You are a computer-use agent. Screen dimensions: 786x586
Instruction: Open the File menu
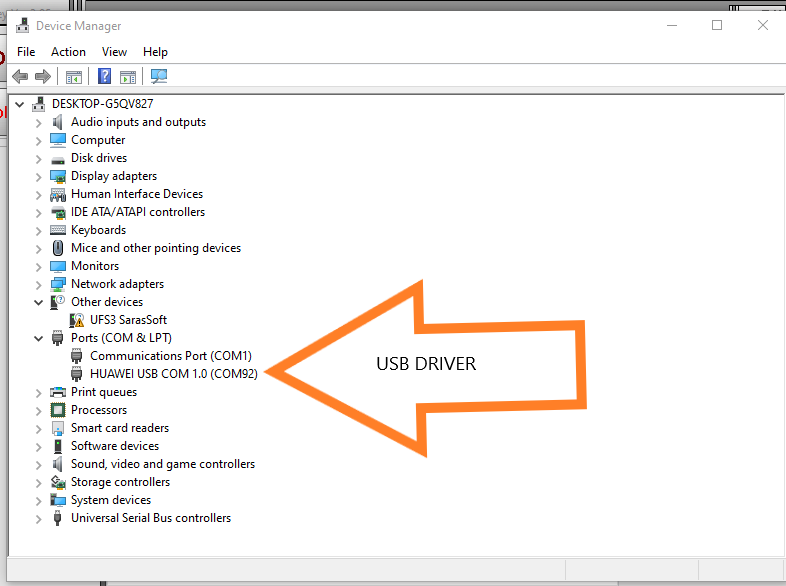[26, 52]
